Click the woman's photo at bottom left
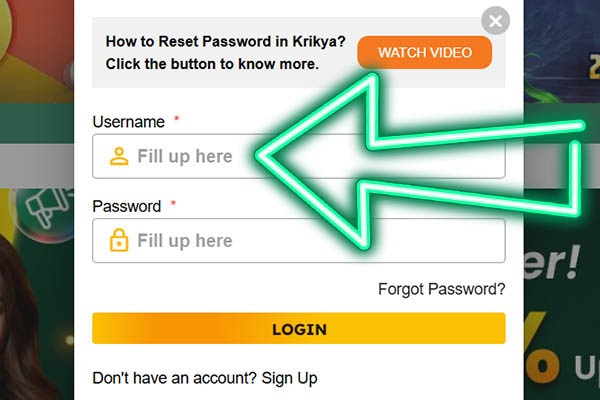600x400 pixels. click(x=35, y=320)
